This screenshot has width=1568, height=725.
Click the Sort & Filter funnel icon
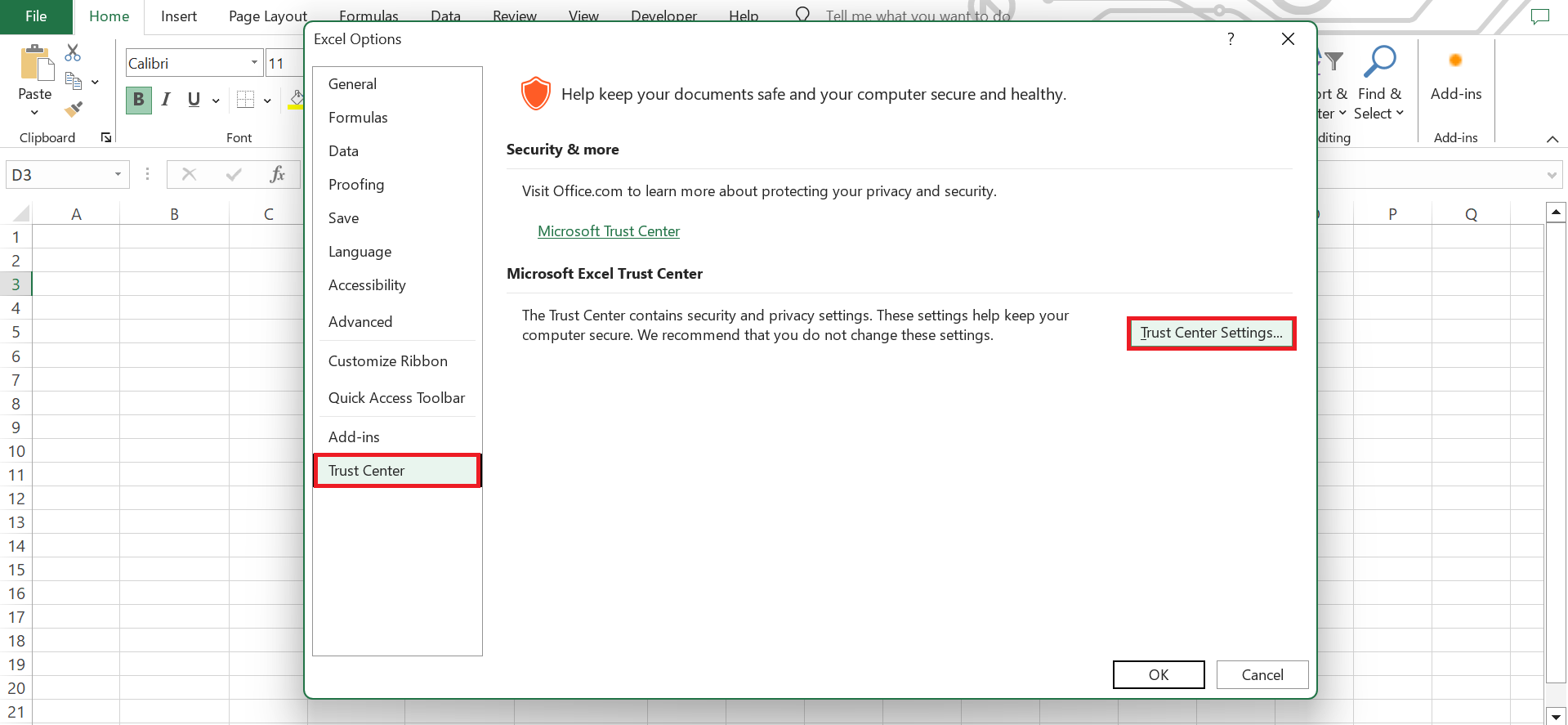[x=1332, y=61]
